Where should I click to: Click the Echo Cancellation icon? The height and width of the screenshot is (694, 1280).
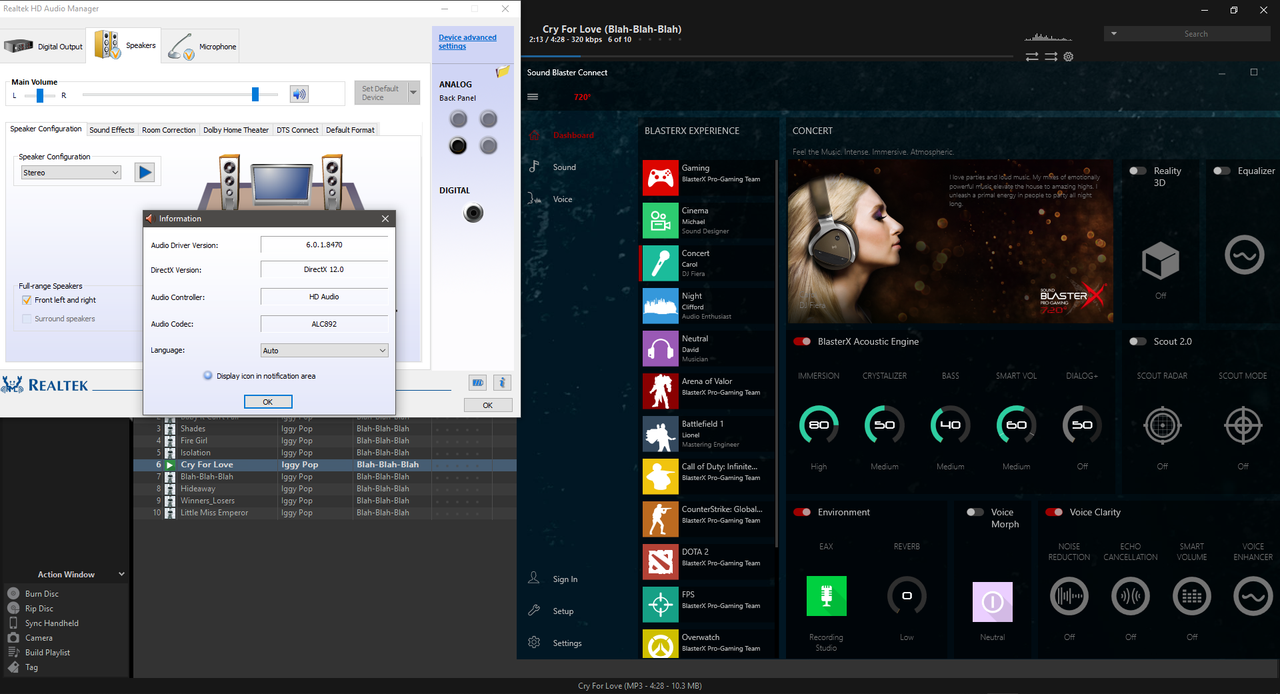(x=1131, y=597)
